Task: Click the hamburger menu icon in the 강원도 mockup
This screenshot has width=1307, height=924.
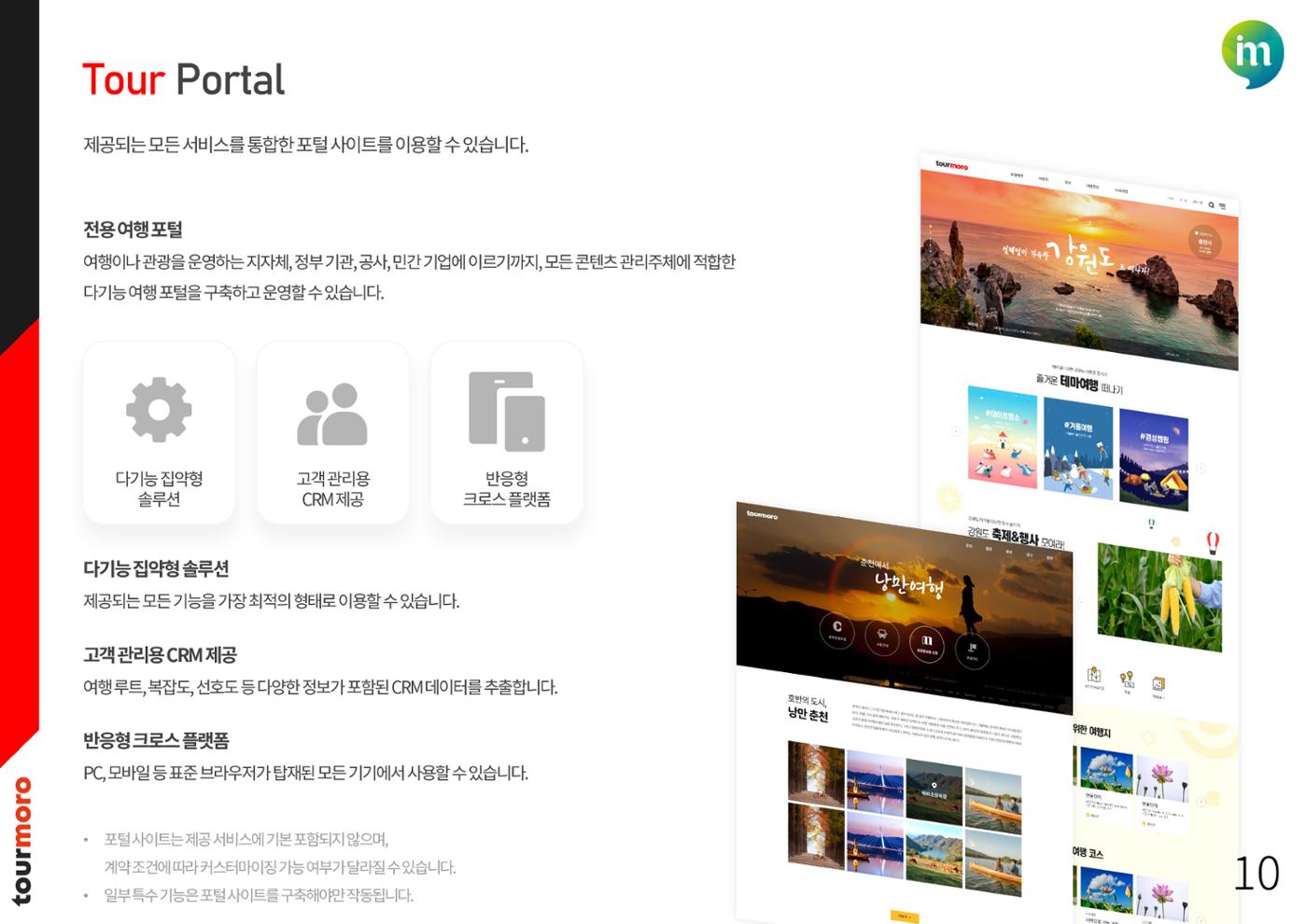Action: click(1223, 206)
